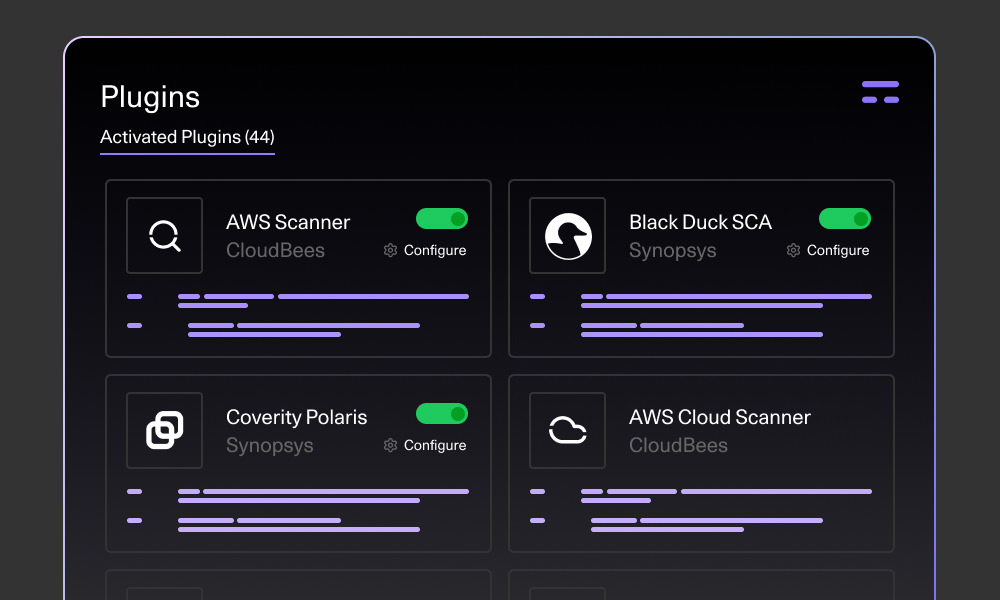Viewport: 1000px width, 600px height.
Task: Click the AWS Scanner plugin title
Action: [288, 222]
